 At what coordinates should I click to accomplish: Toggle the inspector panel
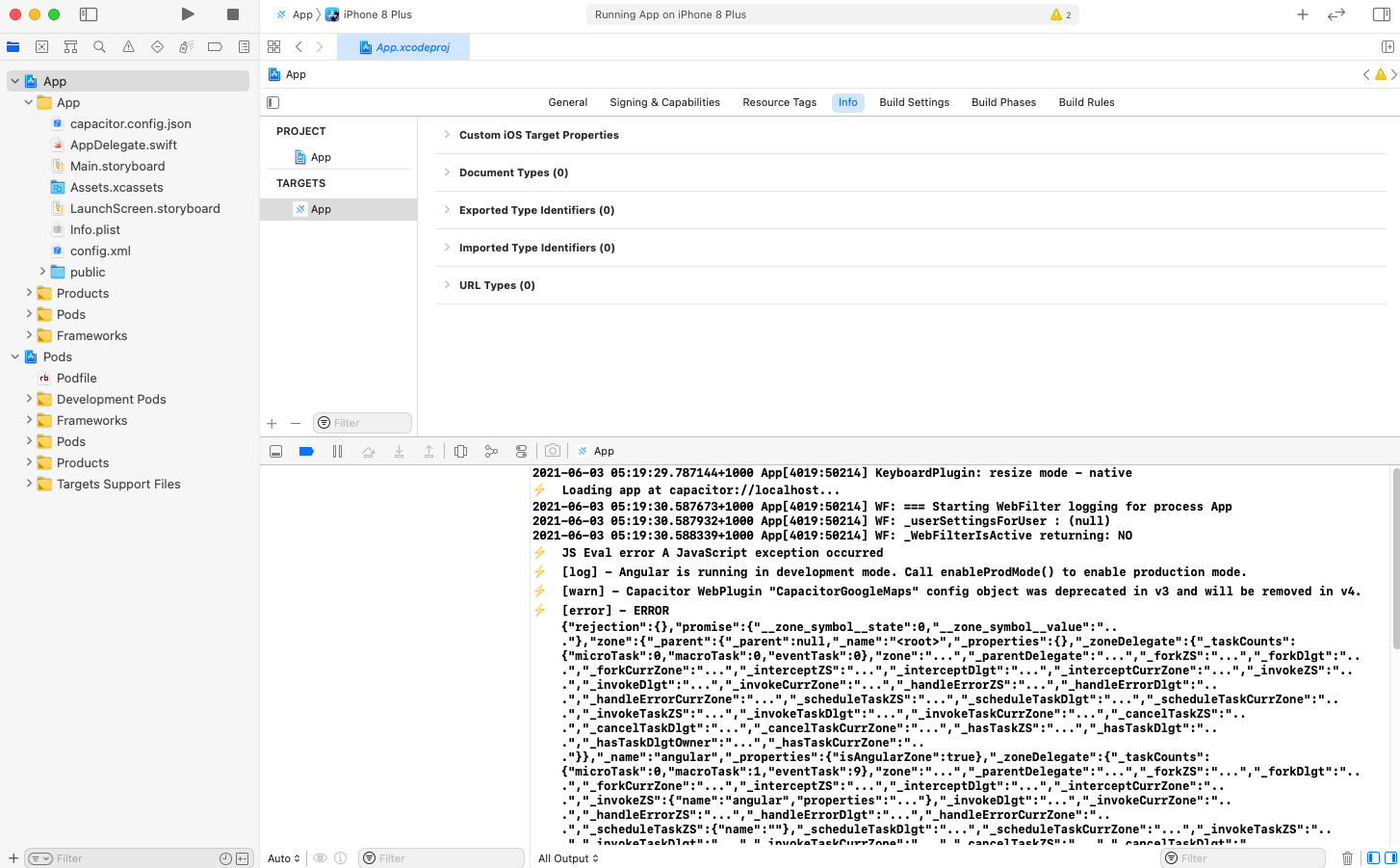[1381, 14]
